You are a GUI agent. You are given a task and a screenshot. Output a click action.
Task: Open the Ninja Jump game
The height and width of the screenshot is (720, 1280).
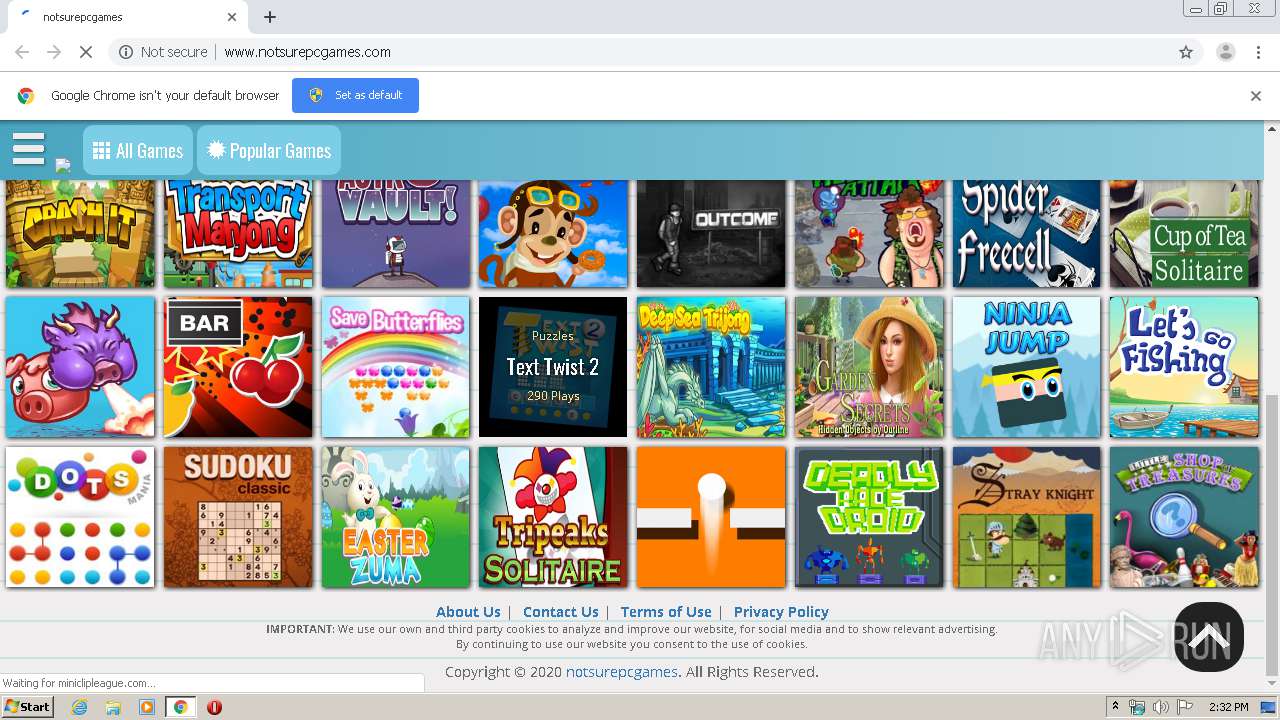pyautogui.click(x=1026, y=367)
